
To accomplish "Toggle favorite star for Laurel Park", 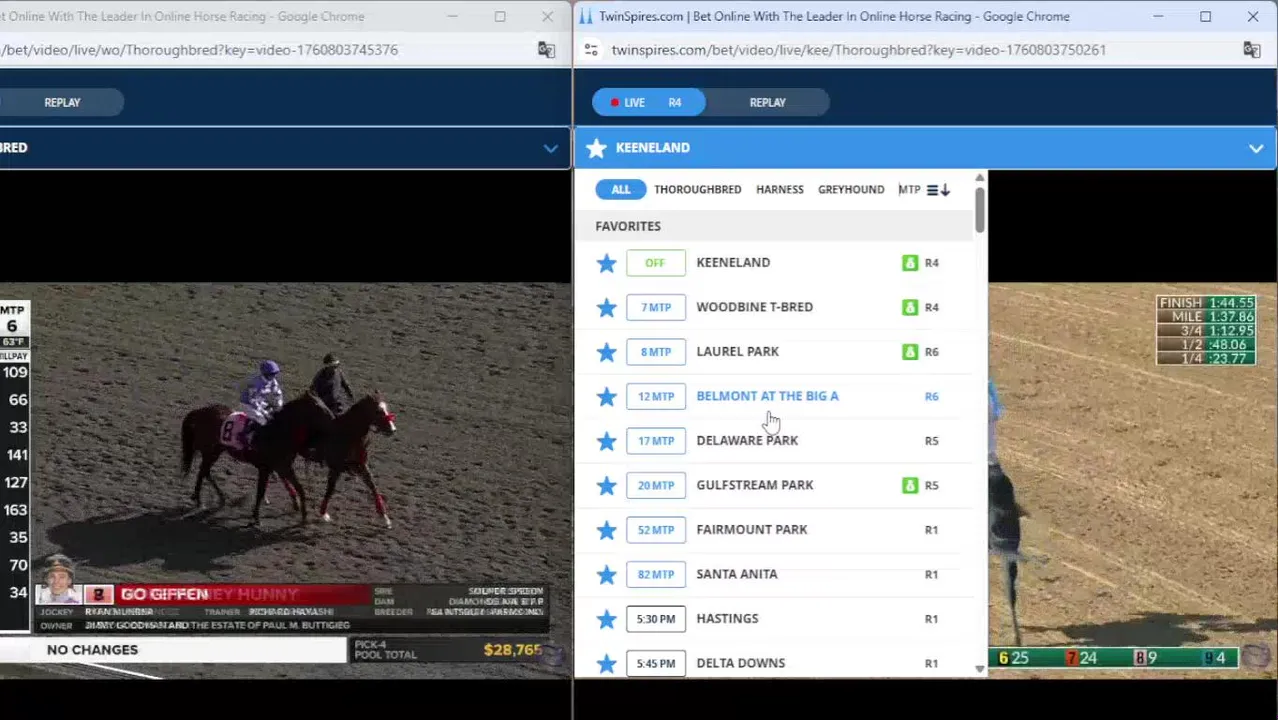I will [606, 352].
